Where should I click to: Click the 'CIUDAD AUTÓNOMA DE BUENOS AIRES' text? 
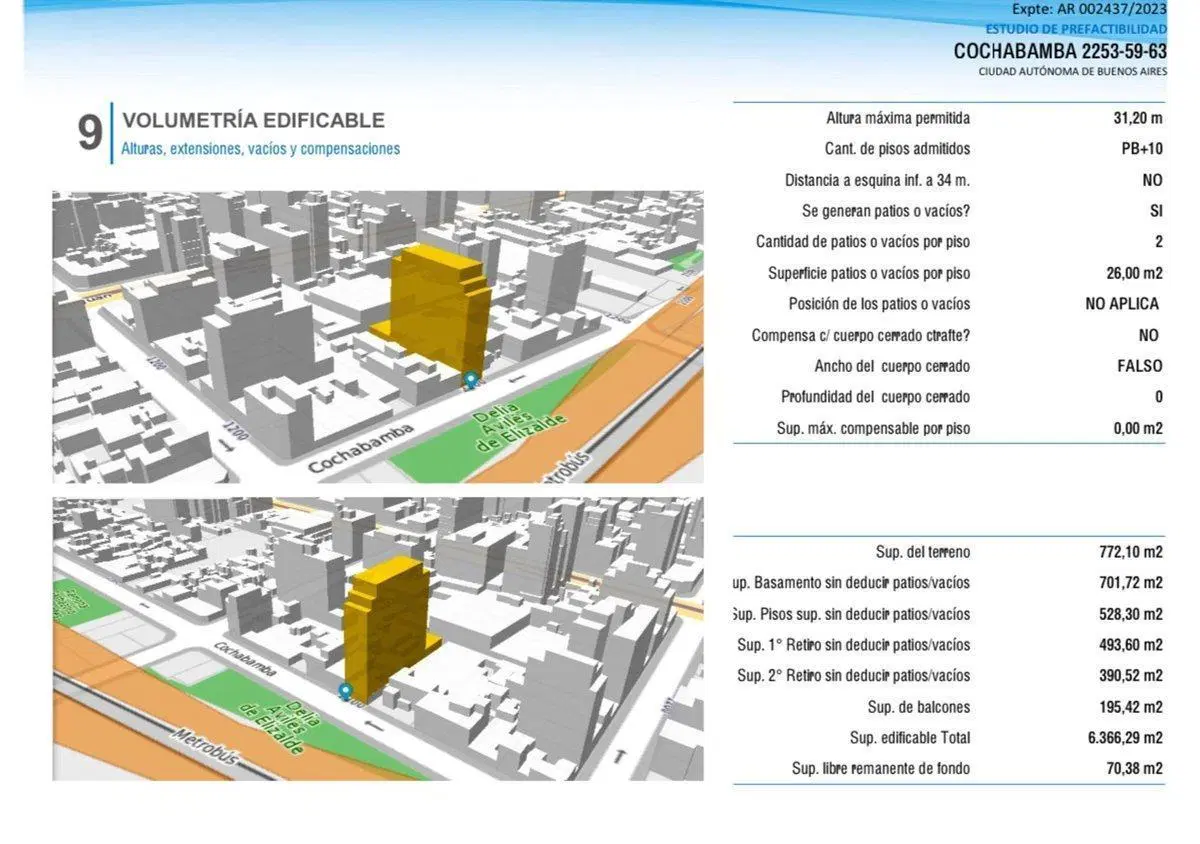(1073, 72)
